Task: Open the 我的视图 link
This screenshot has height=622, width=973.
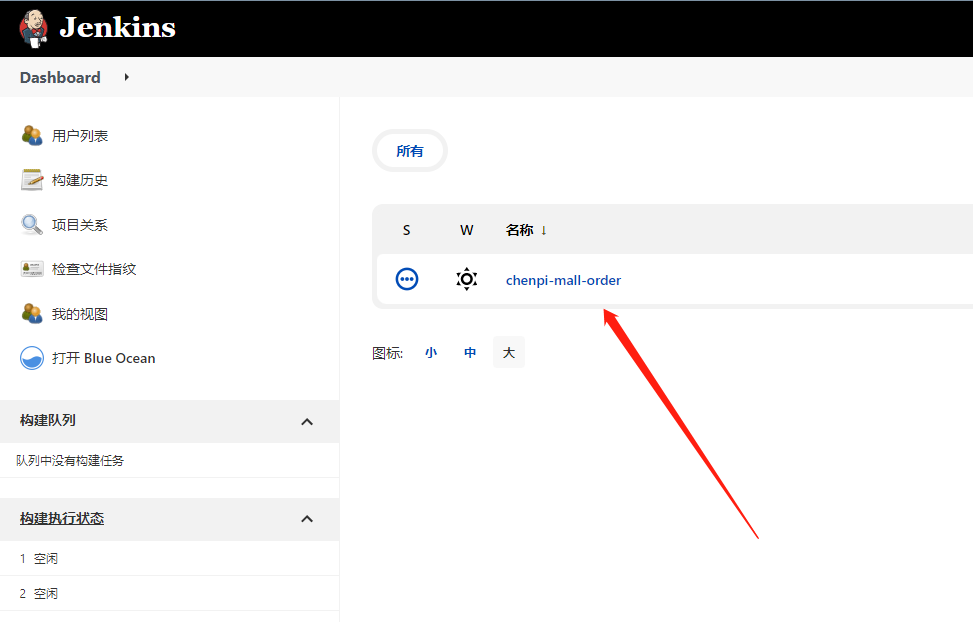Action: [80, 314]
